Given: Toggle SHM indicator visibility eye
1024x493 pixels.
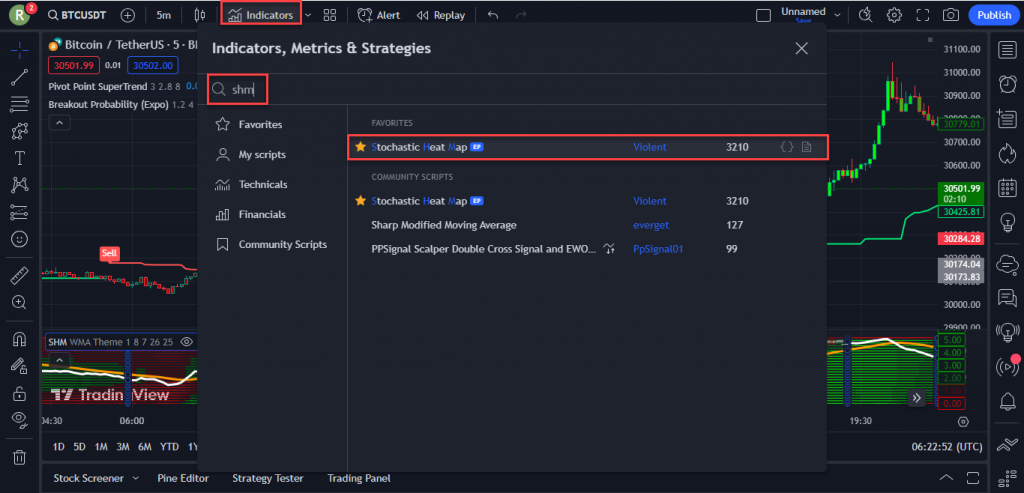Looking at the screenshot, I should coord(186,342).
